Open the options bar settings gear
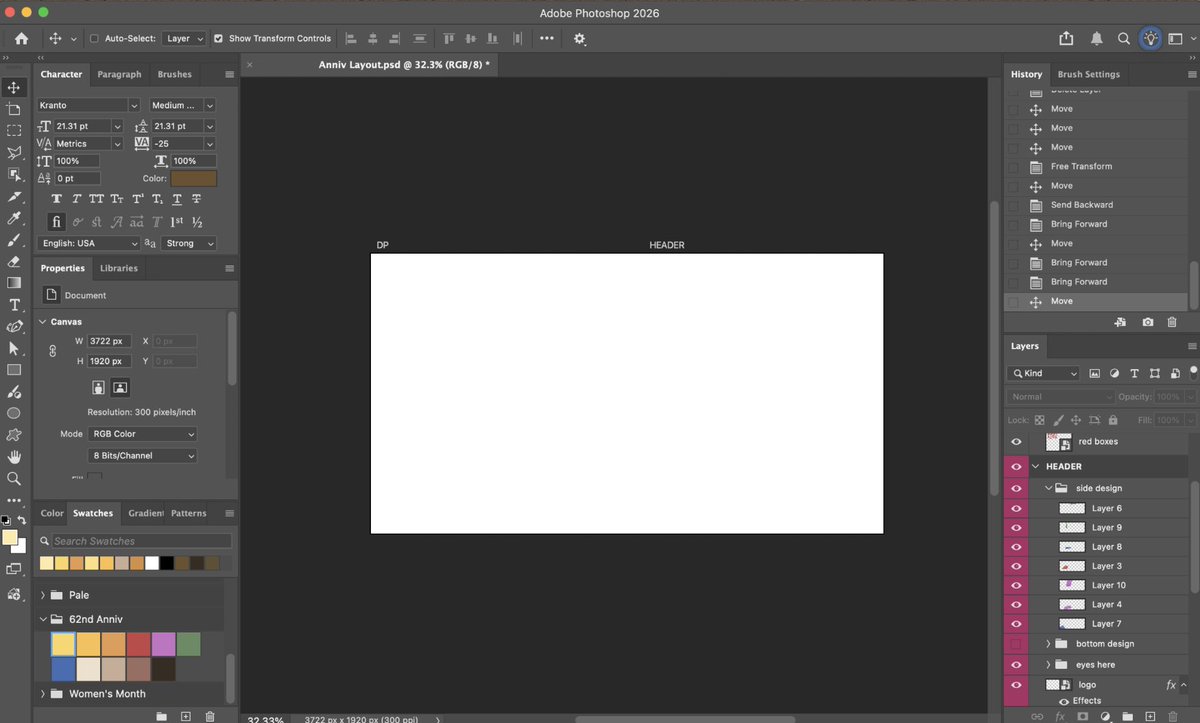 (x=579, y=38)
